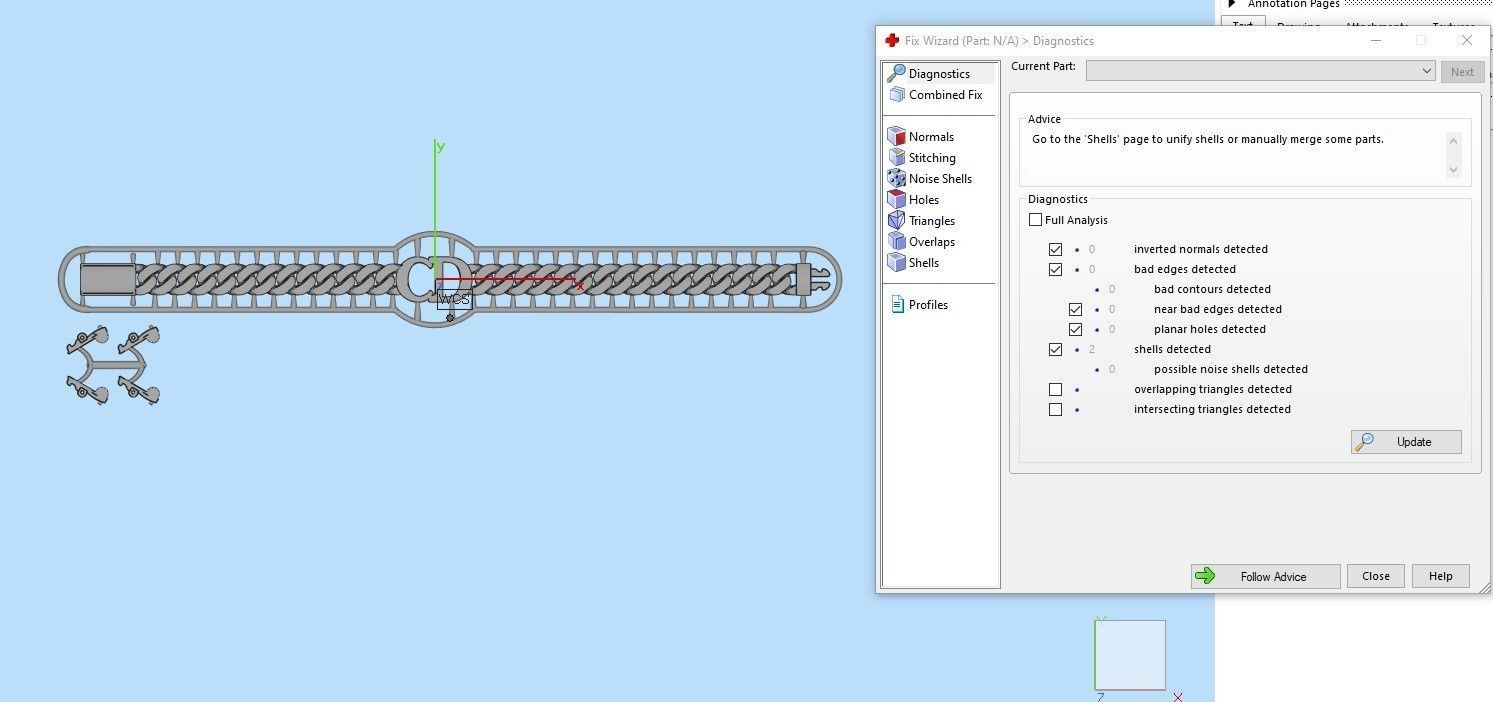Expand the Annotation Pages section
This screenshot has height=702, width=1493.
tap(1232, 4)
